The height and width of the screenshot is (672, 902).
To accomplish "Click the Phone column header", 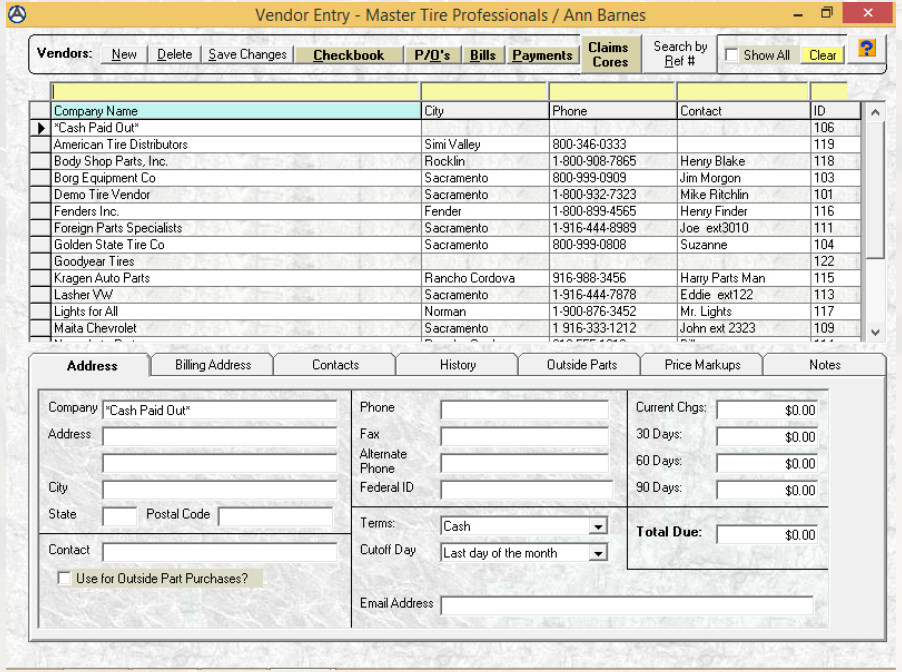I will [613, 111].
